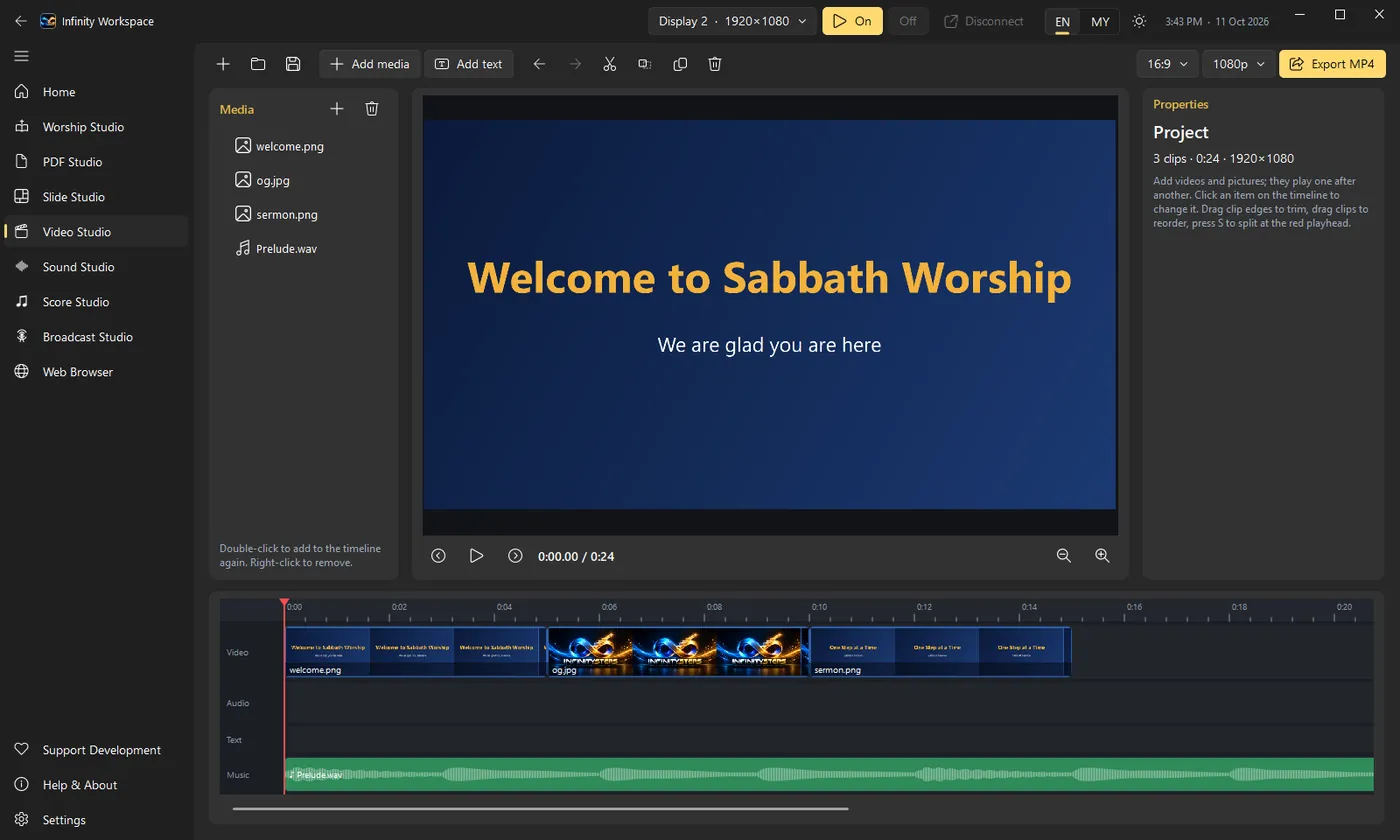The image size is (1400, 840).
Task: Click the Disconnect button
Action: 984,21
